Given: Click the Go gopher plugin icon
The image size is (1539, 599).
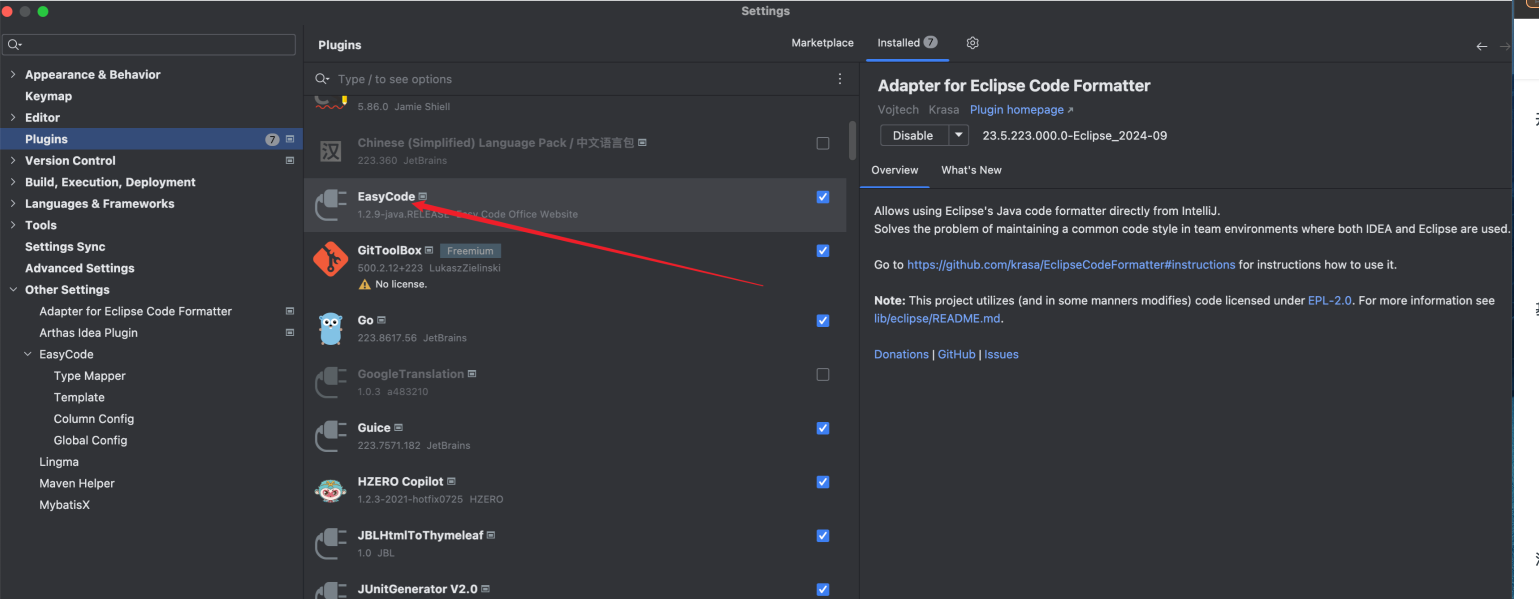Looking at the screenshot, I should pyautogui.click(x=331, y=329).
